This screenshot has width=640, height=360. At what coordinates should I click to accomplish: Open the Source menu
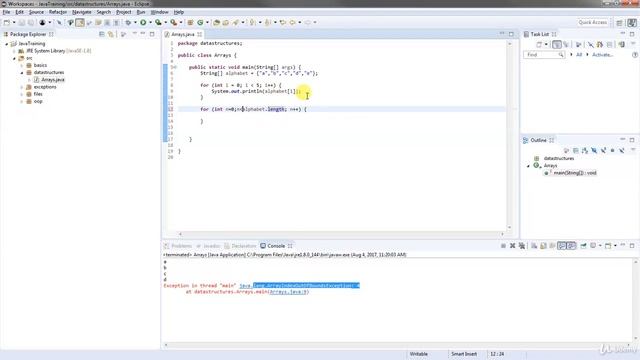(36, 12)
